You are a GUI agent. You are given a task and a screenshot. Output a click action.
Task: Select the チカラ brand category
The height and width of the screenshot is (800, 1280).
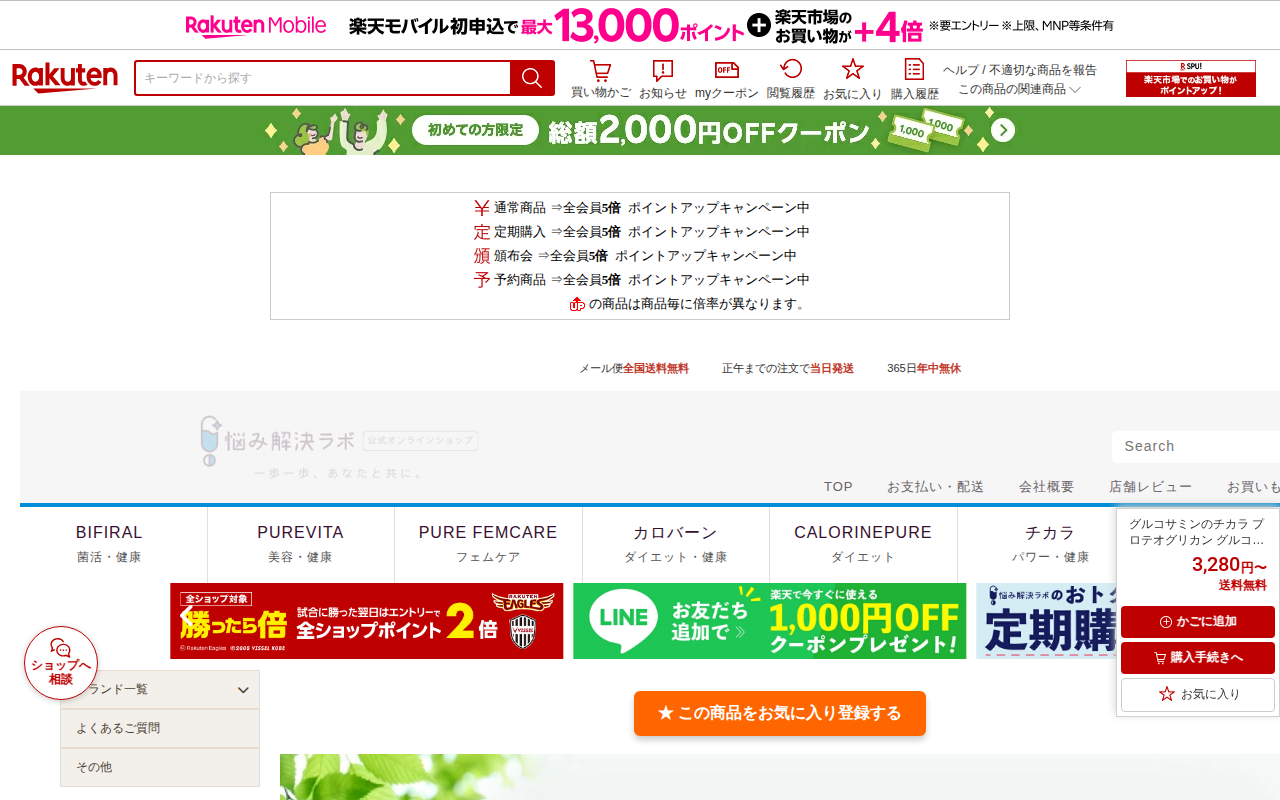tap(1050, 544)
